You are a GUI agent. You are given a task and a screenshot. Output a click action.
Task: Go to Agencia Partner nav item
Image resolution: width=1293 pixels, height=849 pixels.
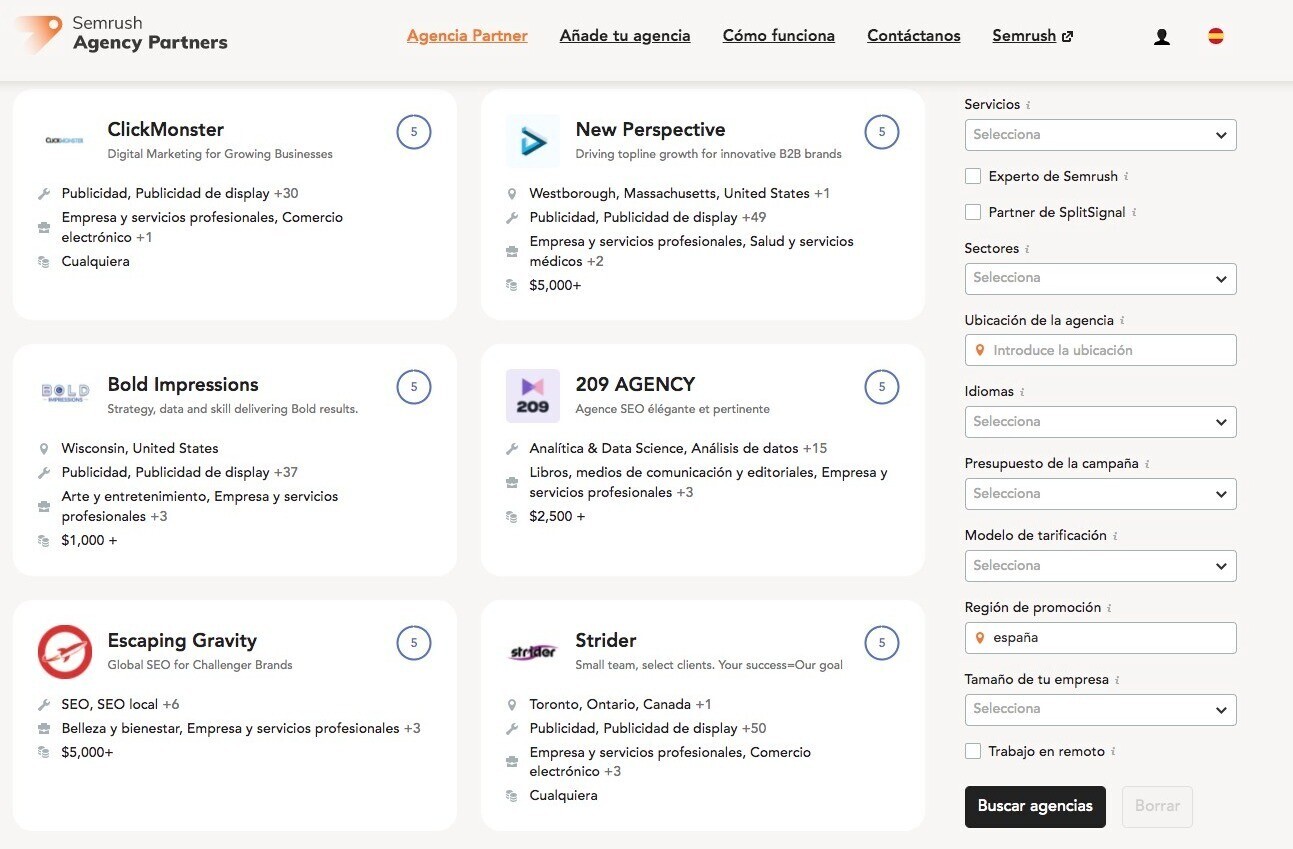(x=467, y=36)
